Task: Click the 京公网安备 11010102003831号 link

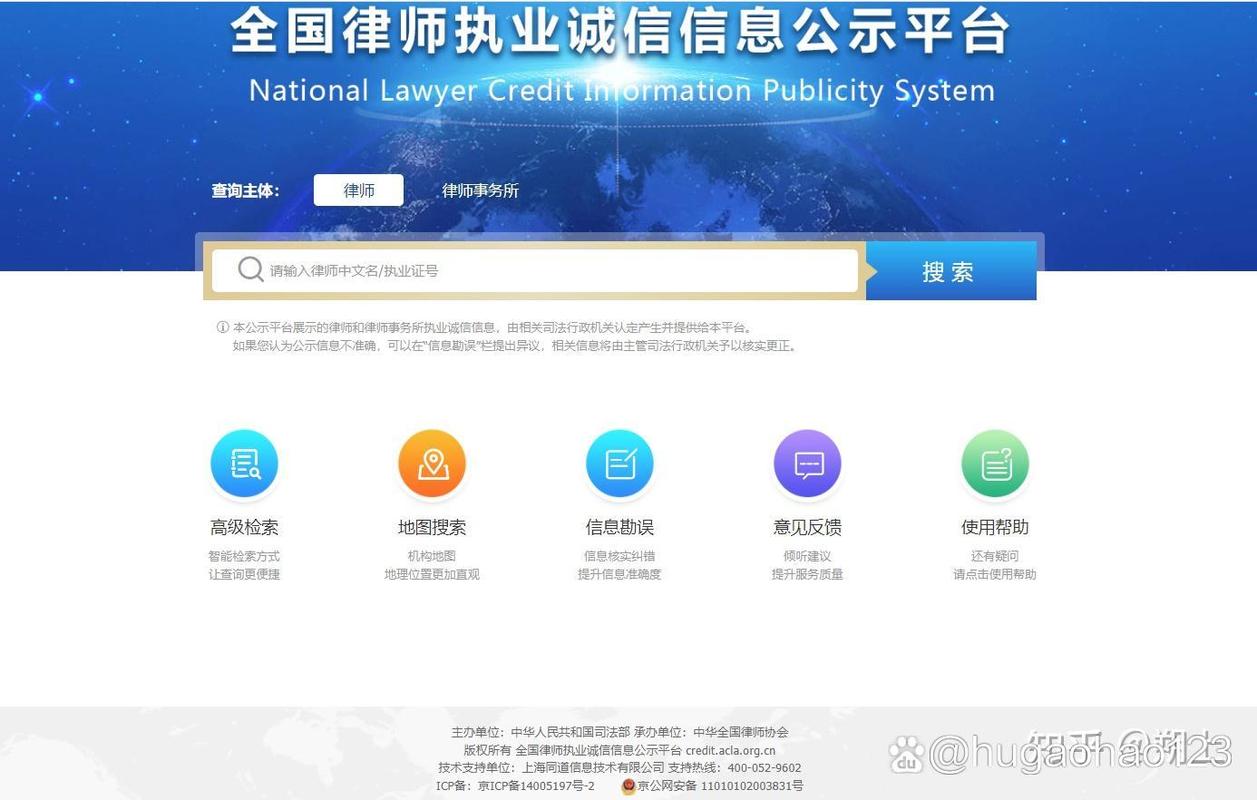Action: 720,786
